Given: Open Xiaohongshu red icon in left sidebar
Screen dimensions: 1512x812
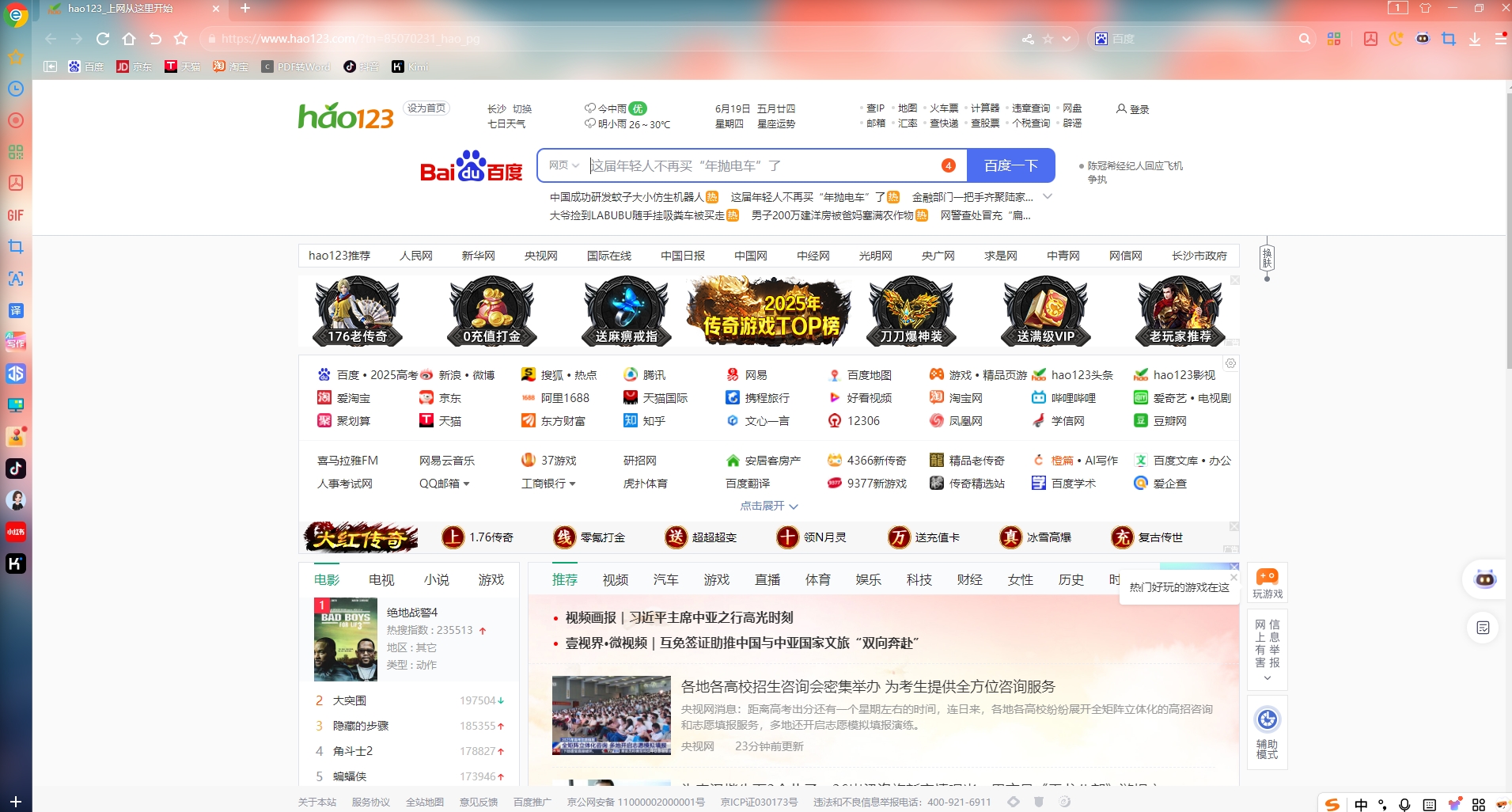Looking at the screenshot, I should point(16,532).
